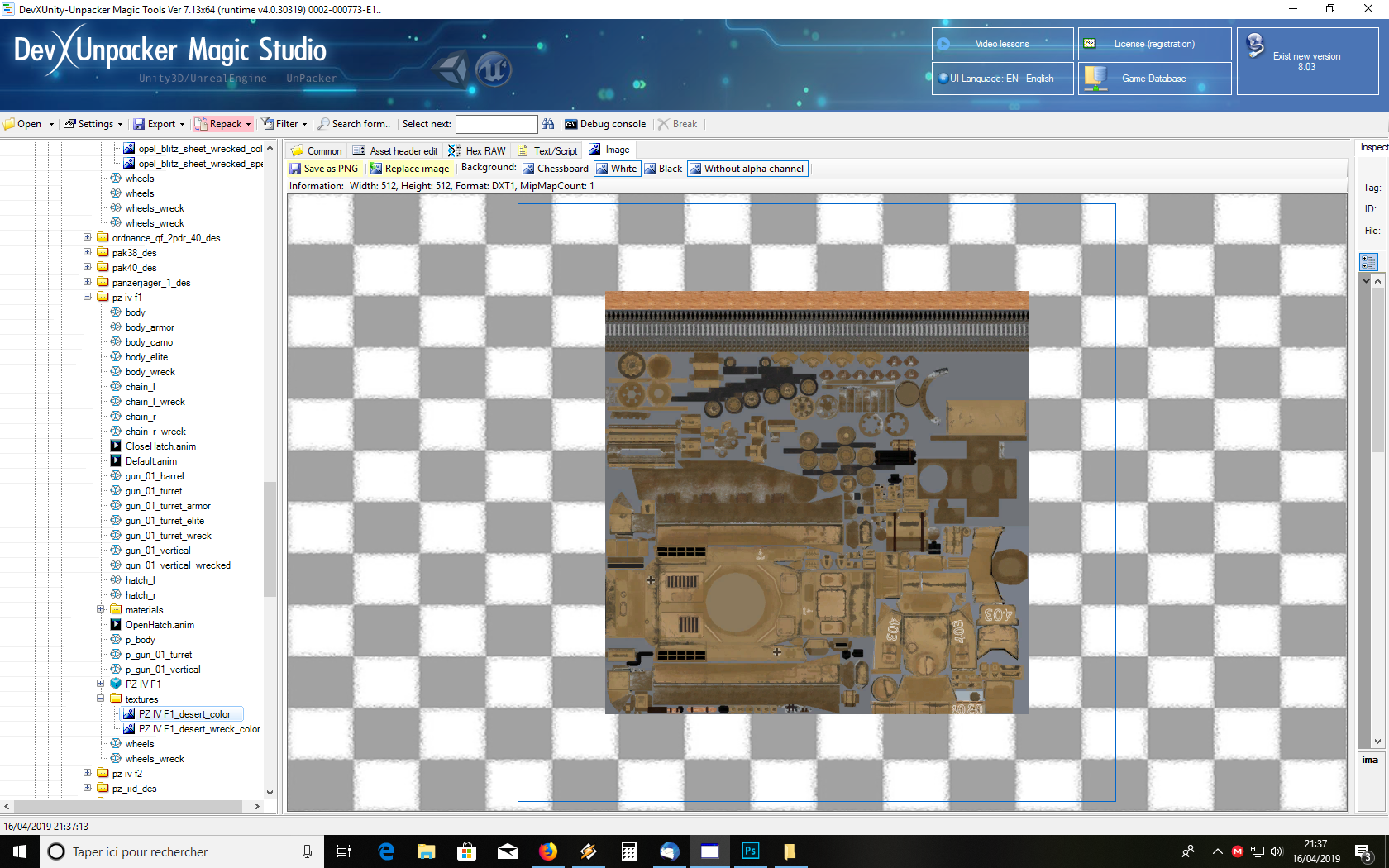Screen dimensions: 1389x868
Task: Expand the pak38_des folder
Action: [88, 253]
